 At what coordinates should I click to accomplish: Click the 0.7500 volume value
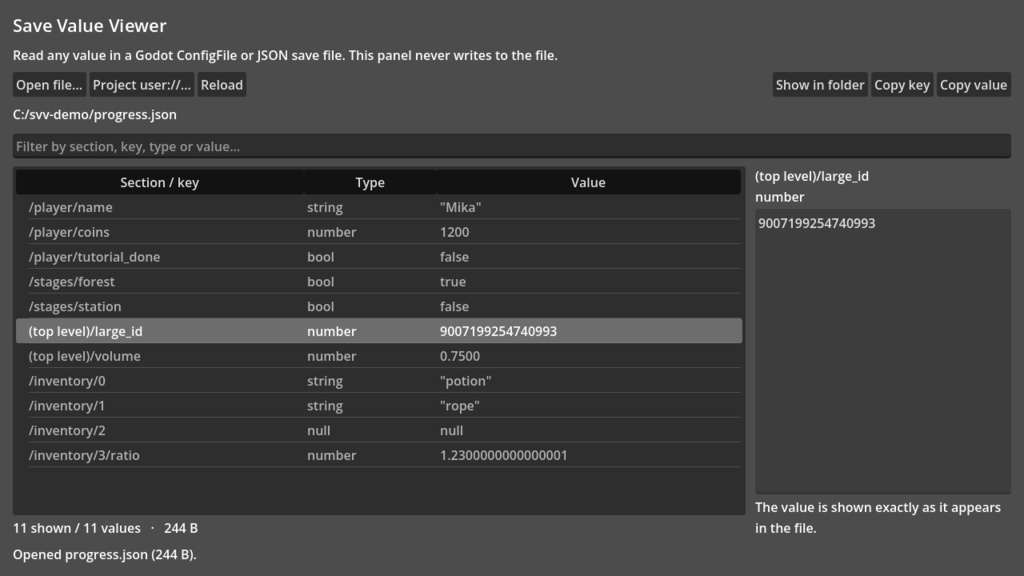460,356
